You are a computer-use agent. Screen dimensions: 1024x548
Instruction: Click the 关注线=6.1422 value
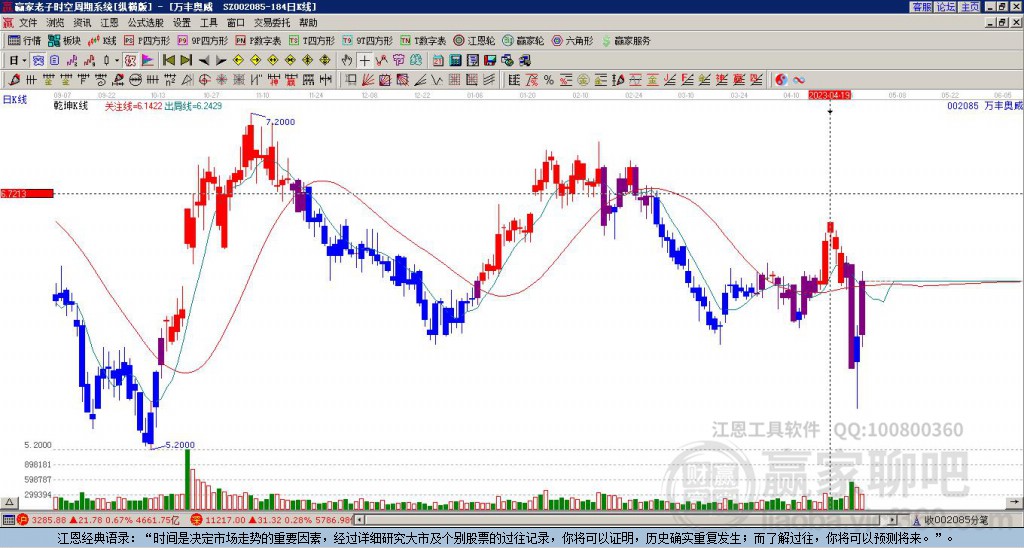pyautogui.click(x=133, y=106)
